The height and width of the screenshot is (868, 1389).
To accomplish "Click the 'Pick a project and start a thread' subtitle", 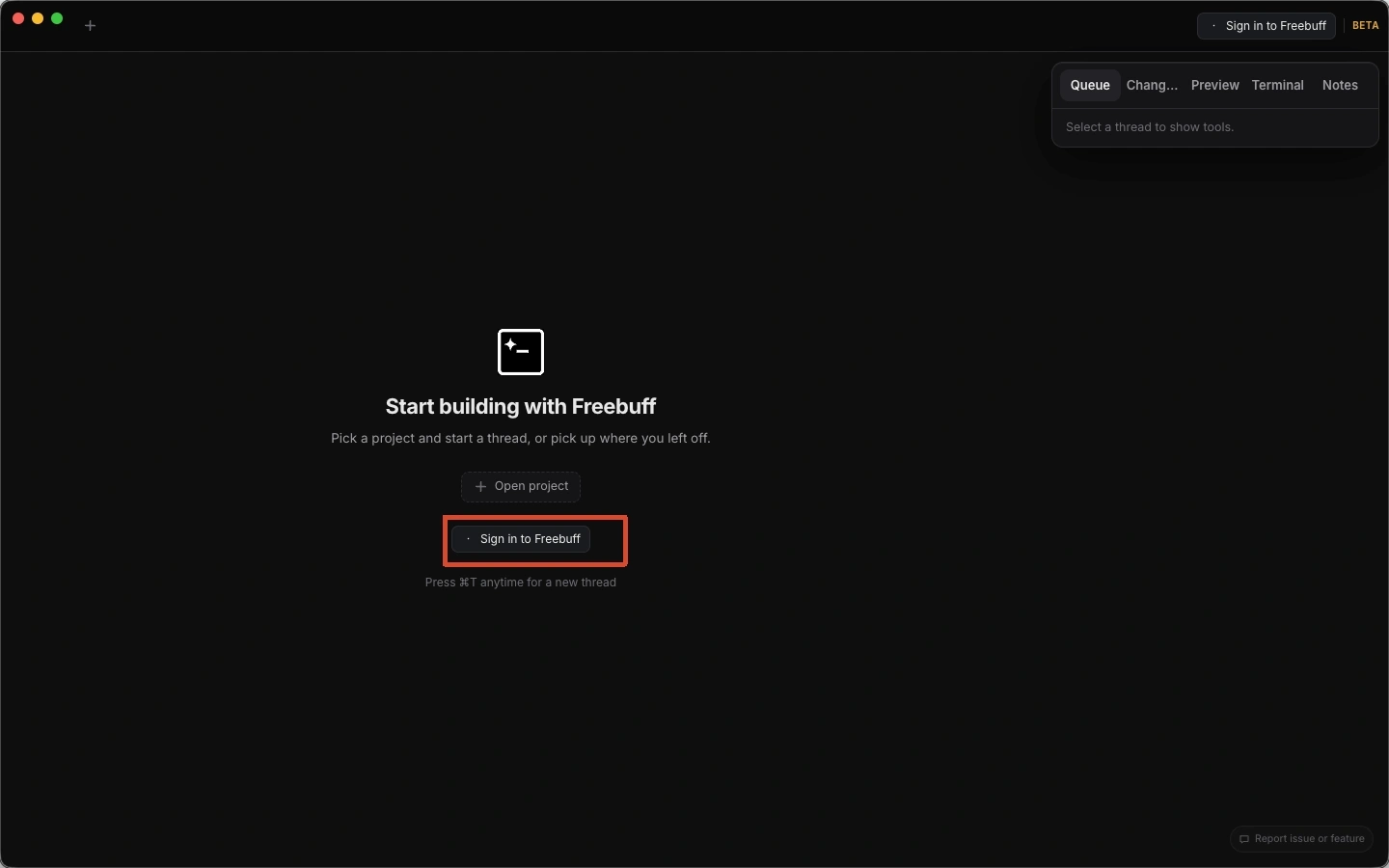I will click(521, 439).
